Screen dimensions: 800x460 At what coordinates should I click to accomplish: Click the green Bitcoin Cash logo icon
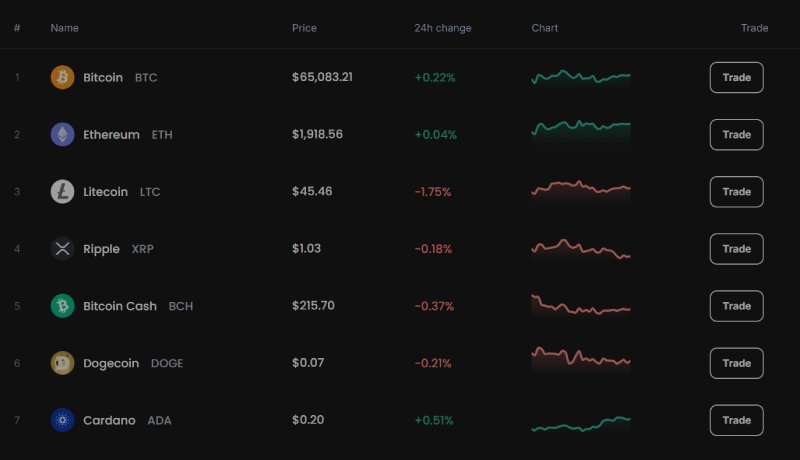point(62,306)
